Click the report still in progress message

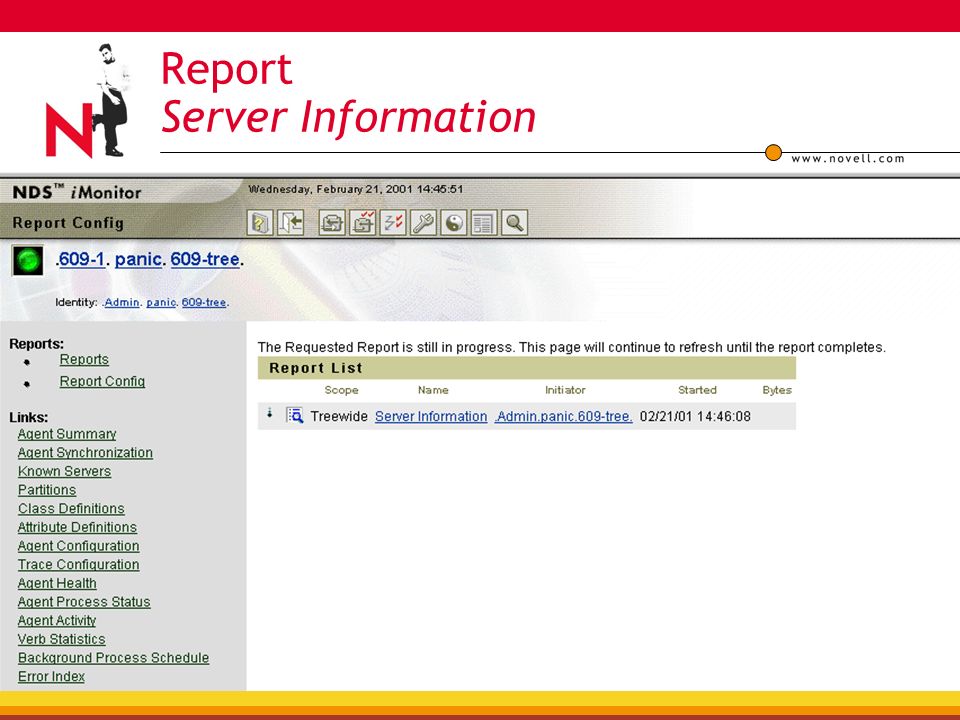click(x=572, y=347)
